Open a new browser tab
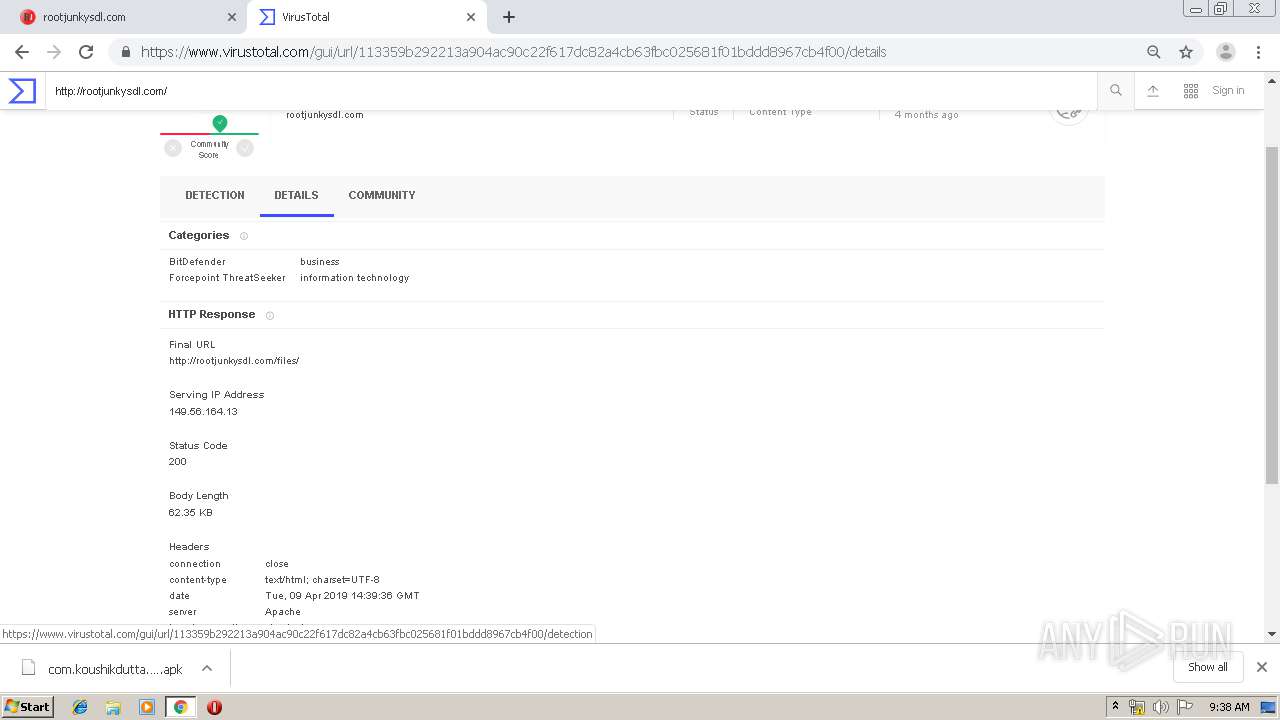Viewport: 1280px width, 720px height. pyautogui.click(x=509, y=17)
